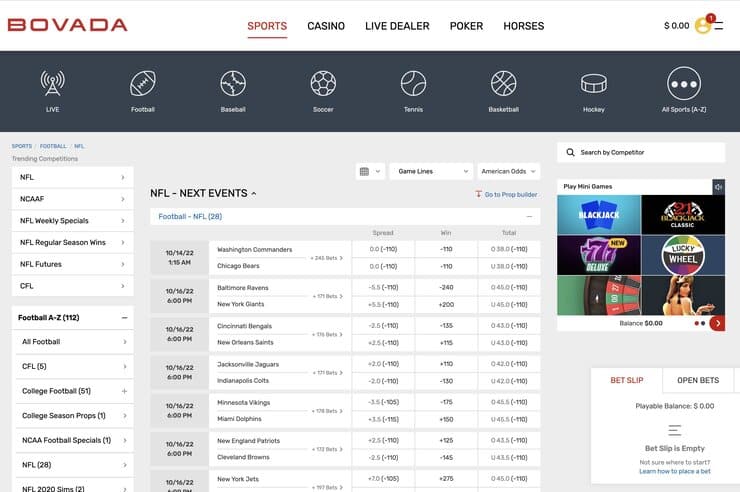Open All Sports (A-Z) icon
Screen dimensions: 740x492
684,83
